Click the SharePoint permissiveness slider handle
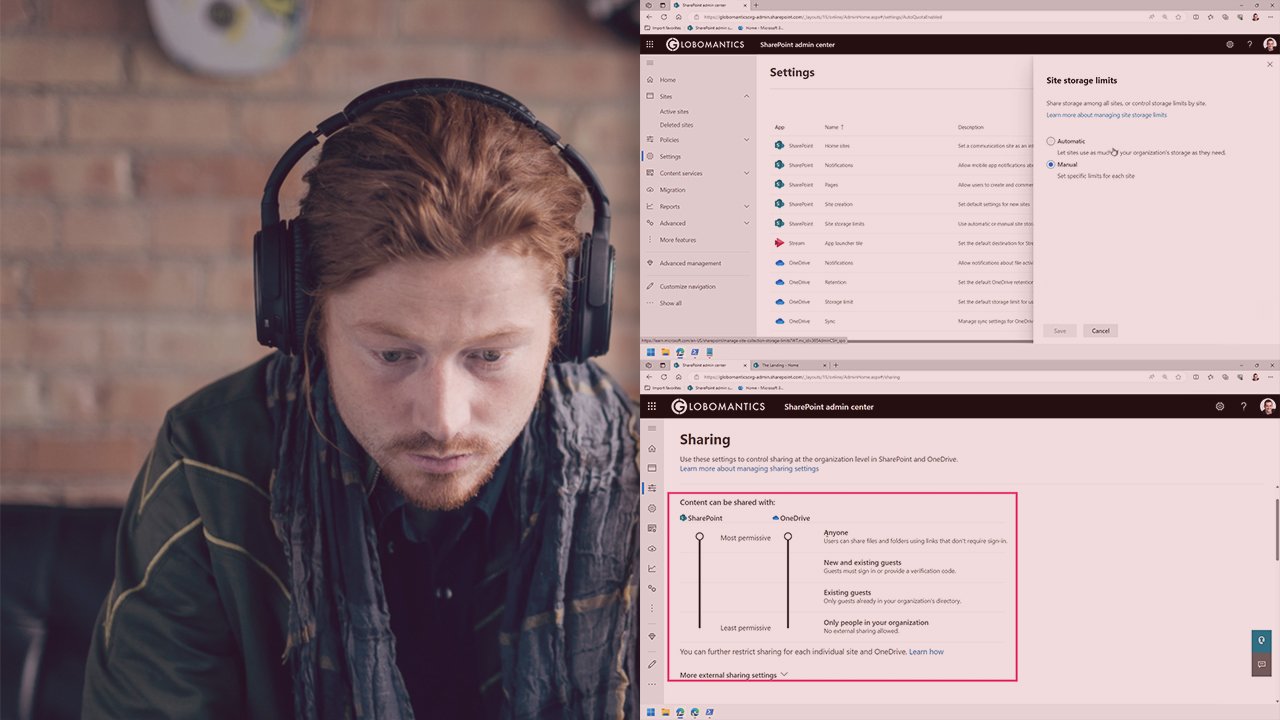This screenshot has width=1280, height=720. pos(699,536)
